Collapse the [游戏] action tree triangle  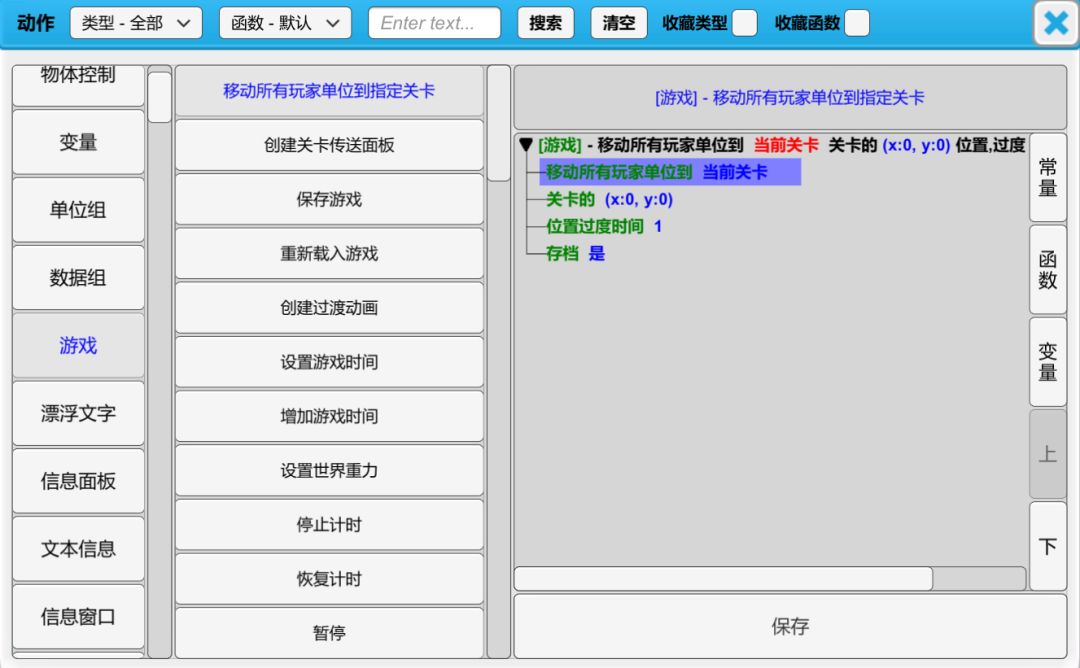click(526, 146)
